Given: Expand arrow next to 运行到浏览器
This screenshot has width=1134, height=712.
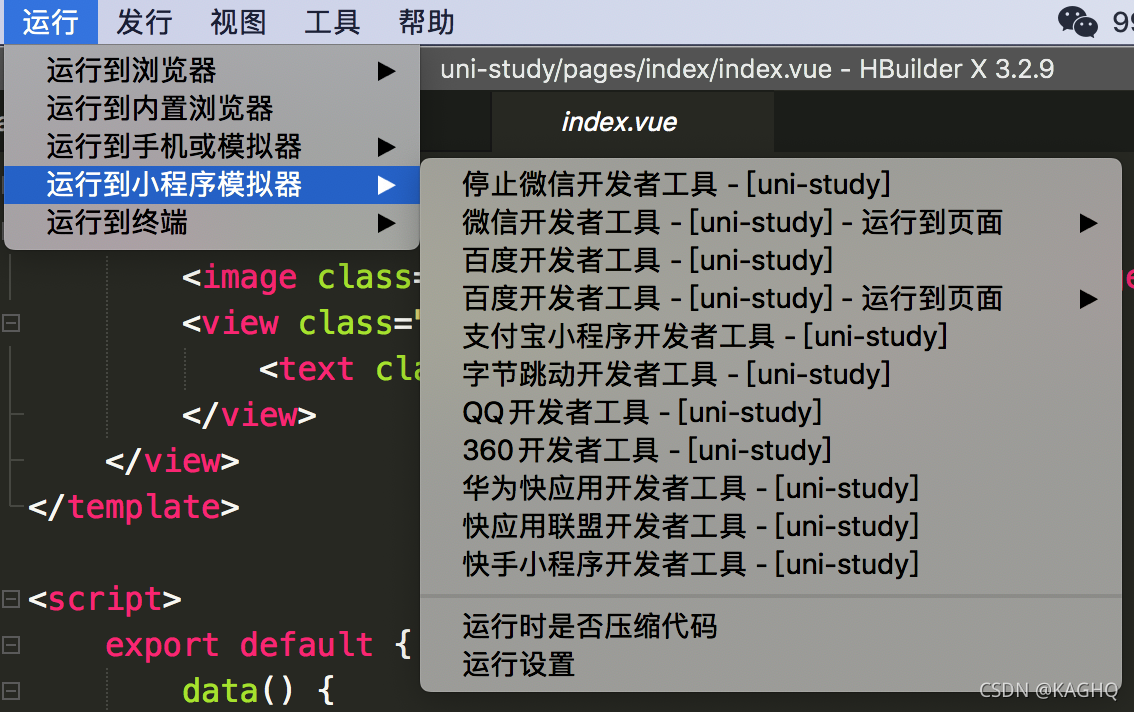Looking at the screenshot, I should tap(386, 71).
